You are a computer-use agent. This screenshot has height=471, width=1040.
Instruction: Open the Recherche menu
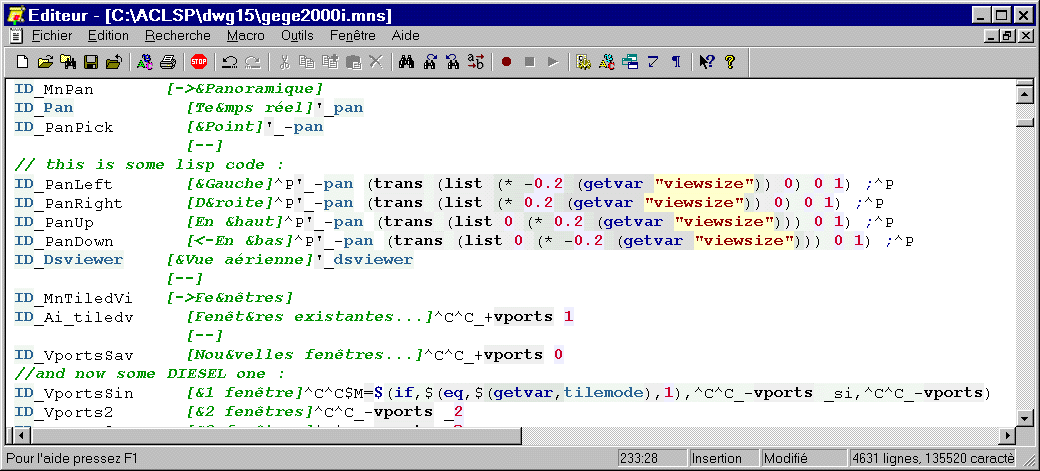point(178,36)
